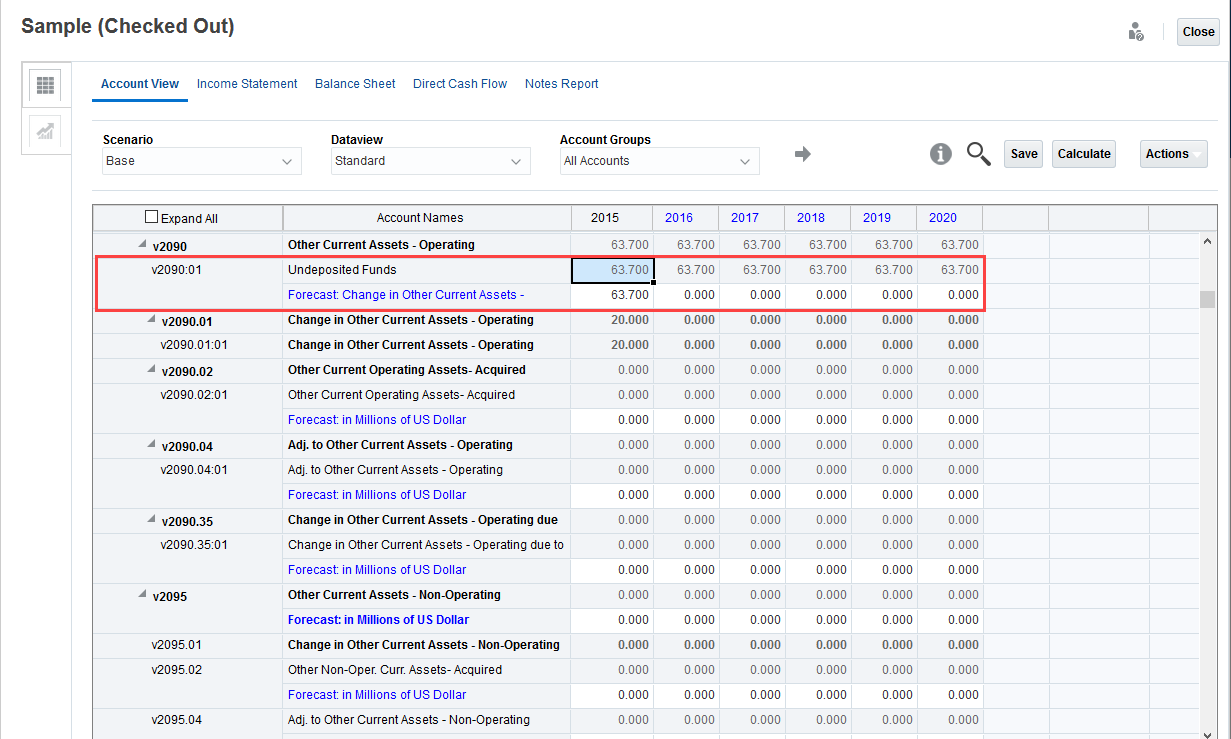Click the user persona icon near Close
The width and height of the screenshot is (1231, 739).
click(x=1135, y=31)
